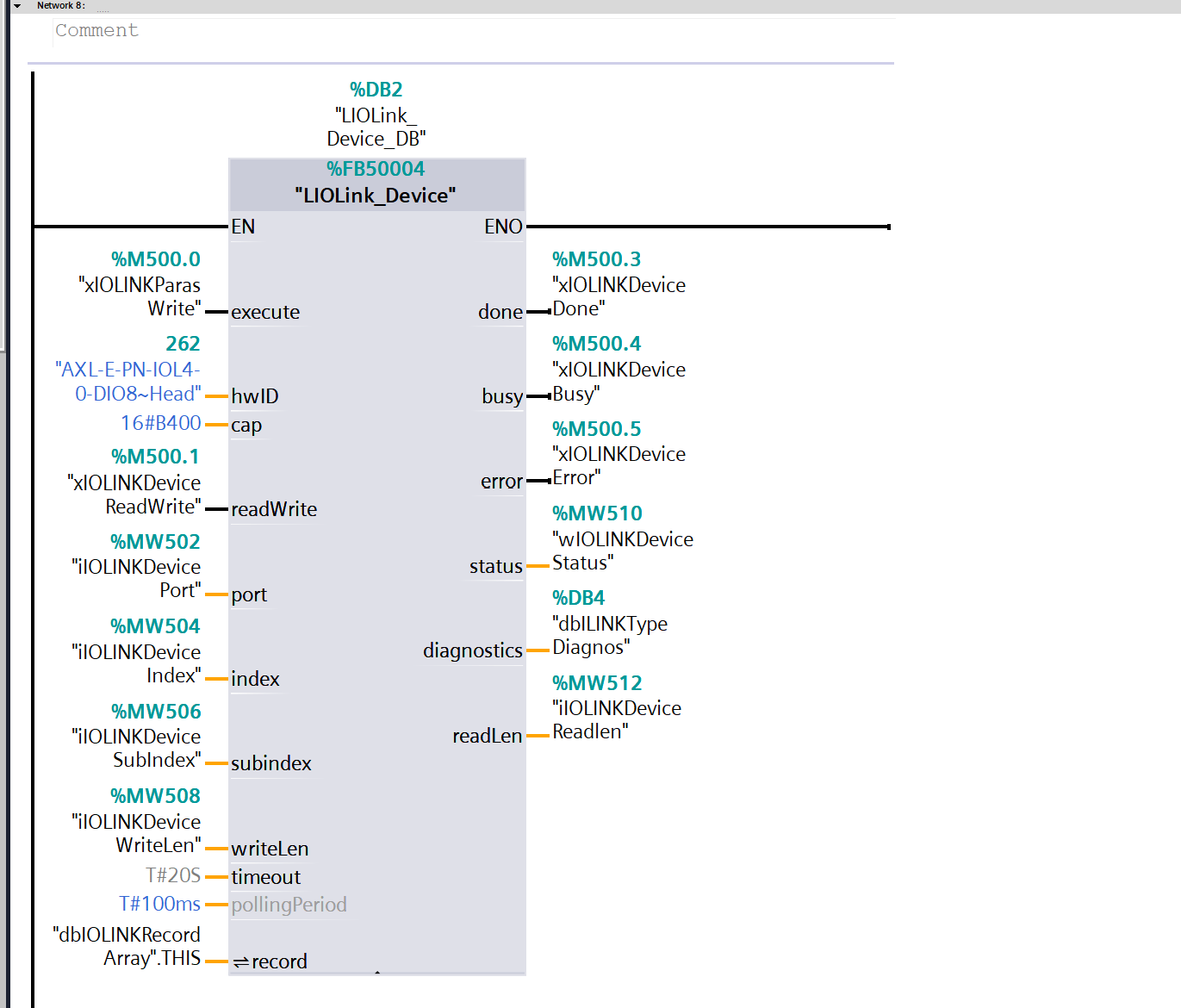Select the T#100ms pollingPeriod value
Screen dimensions: 1181x1008
(159, 904)
